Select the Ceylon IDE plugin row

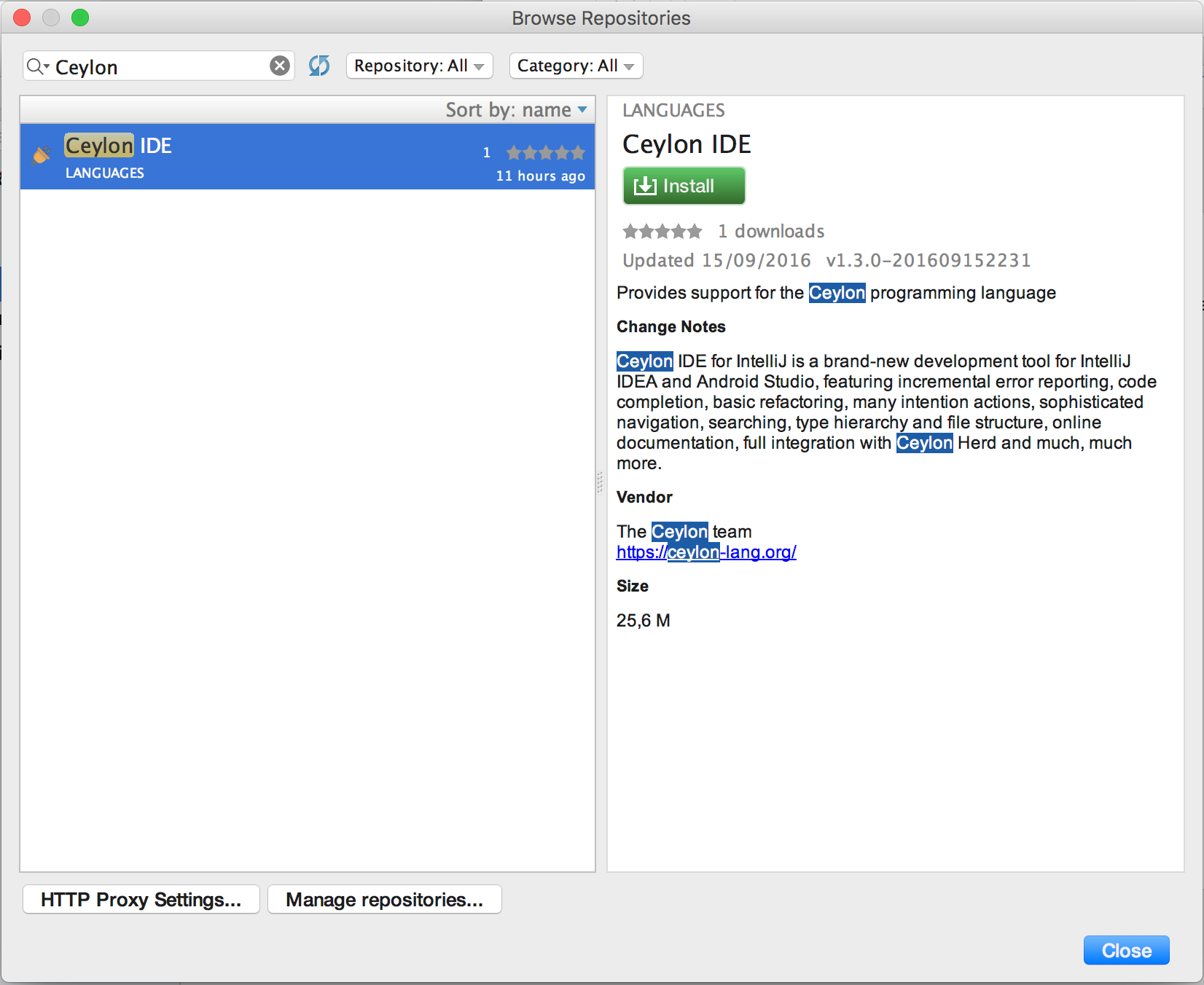tap(308, 157)
